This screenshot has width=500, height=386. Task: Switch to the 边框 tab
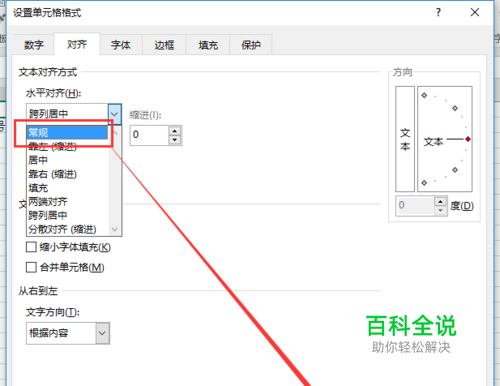tap(164, 45)
